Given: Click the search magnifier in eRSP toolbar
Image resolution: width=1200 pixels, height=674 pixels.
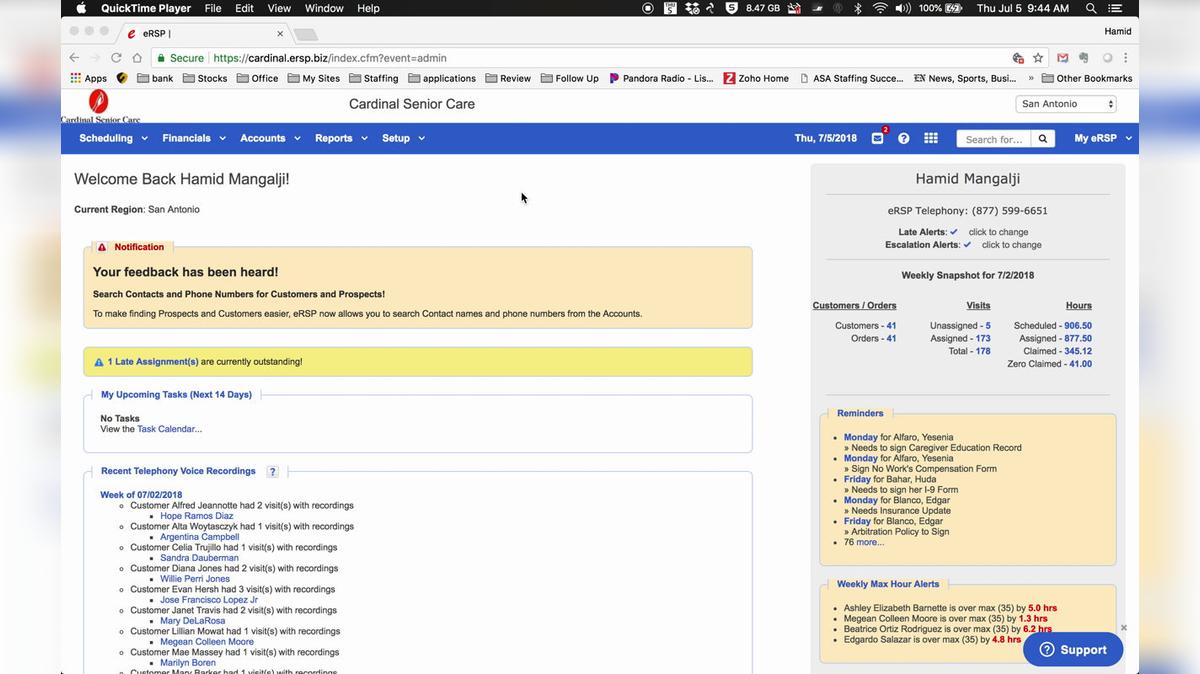Looking at the screenshot, I should (x=1042, y=139).
